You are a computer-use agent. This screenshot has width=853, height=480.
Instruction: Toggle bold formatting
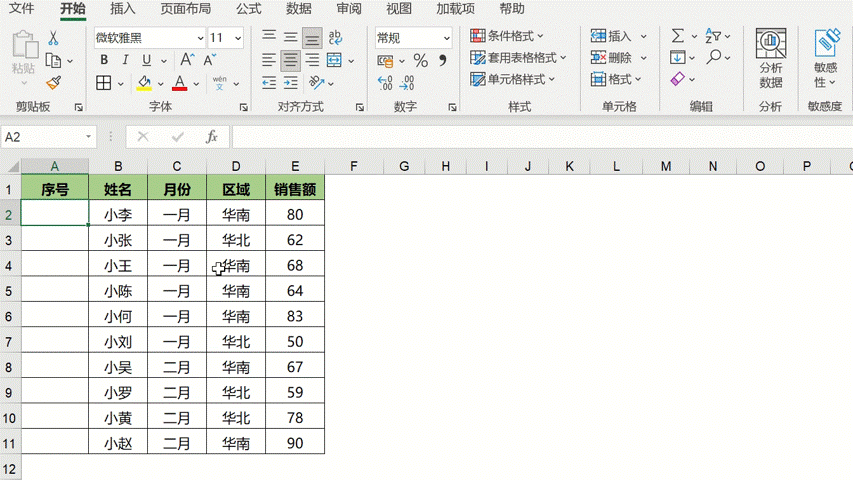(x=104, y=61)
